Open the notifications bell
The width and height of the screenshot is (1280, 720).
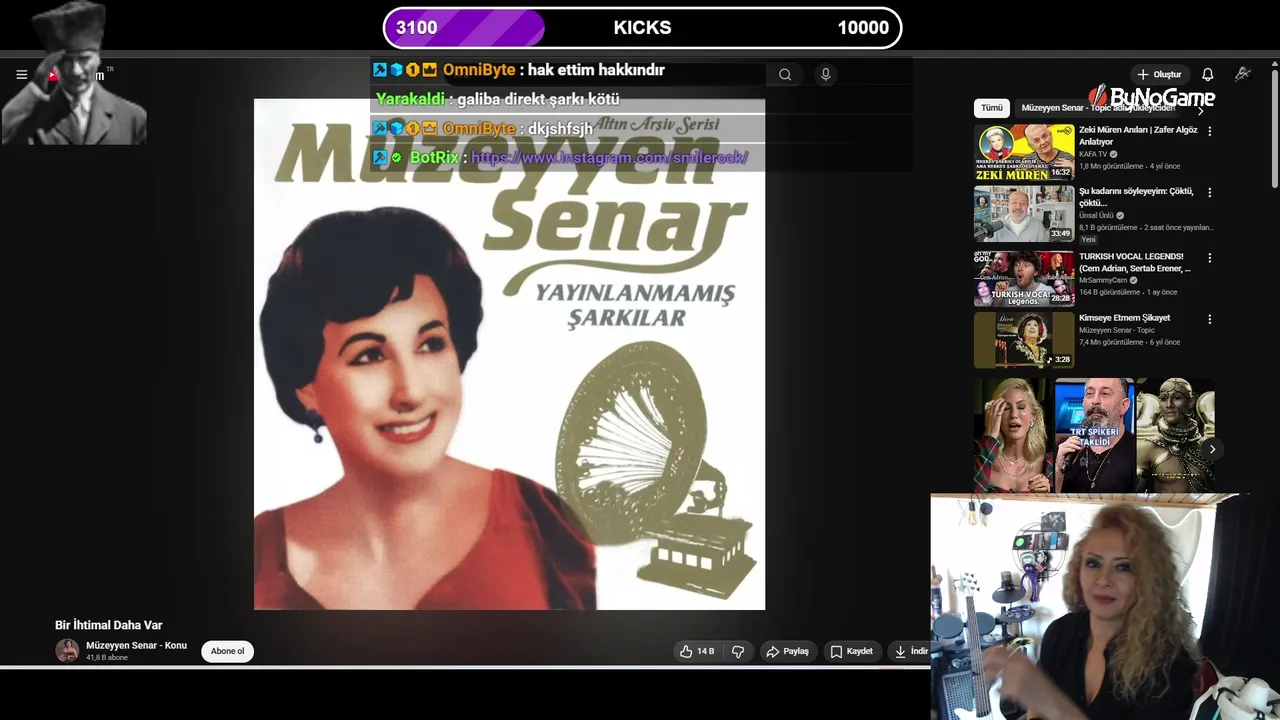click(x=1208, y=74)
